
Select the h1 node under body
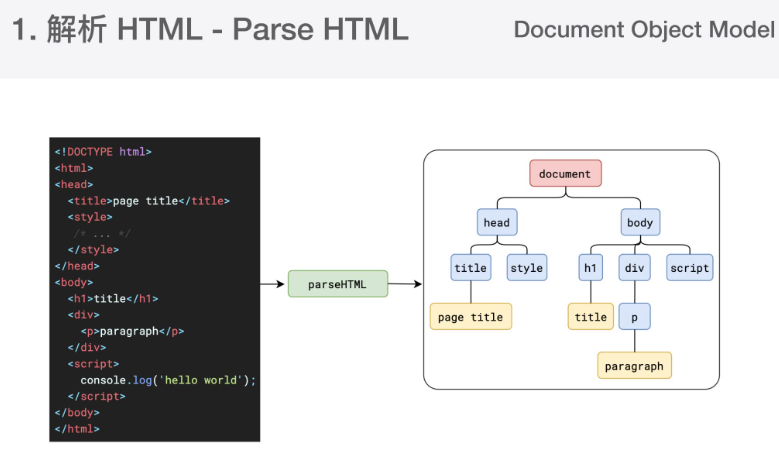tap(590, 268)
